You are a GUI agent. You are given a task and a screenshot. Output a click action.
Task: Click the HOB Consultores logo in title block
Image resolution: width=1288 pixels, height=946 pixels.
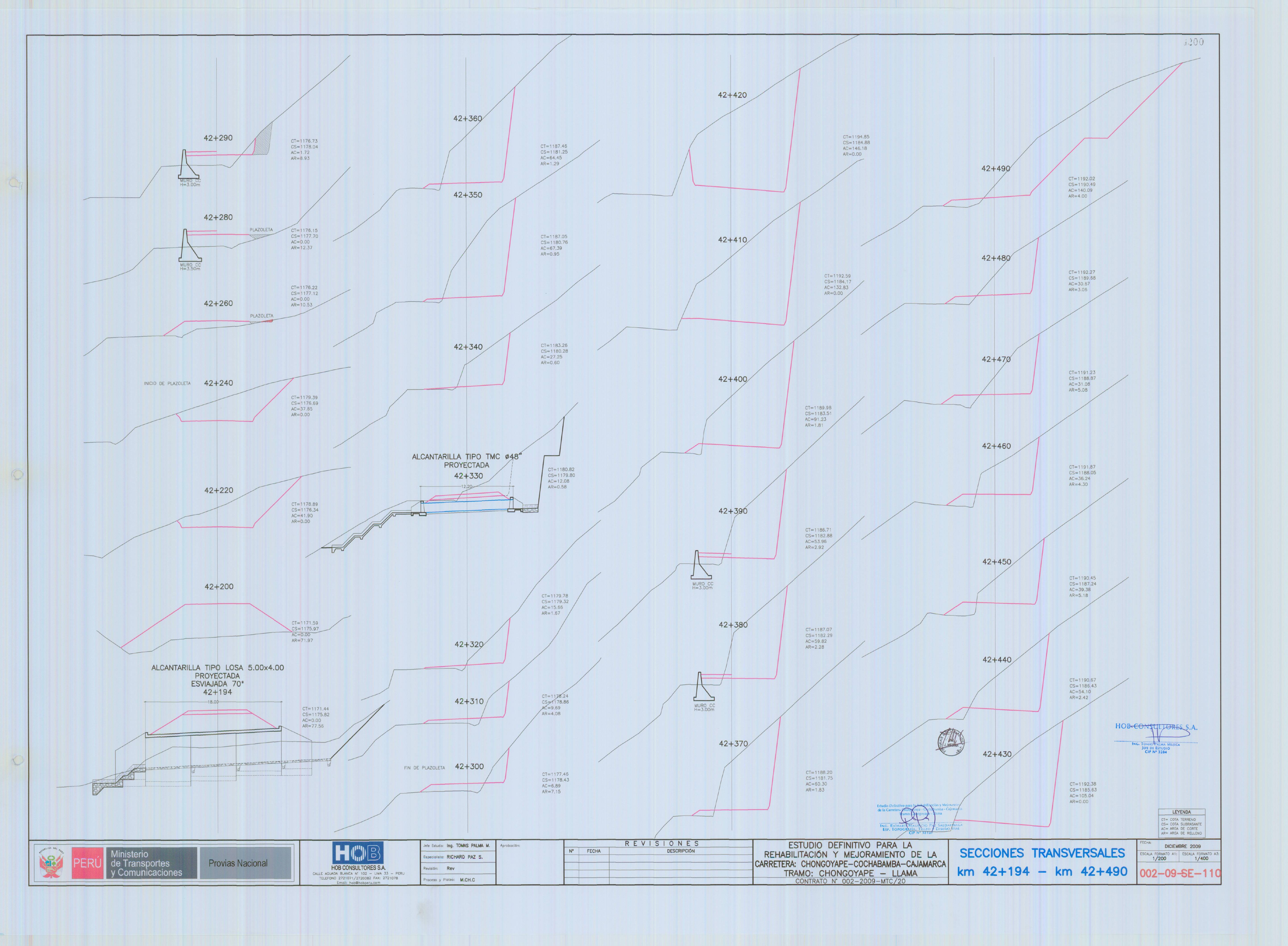tap(358, 853)
